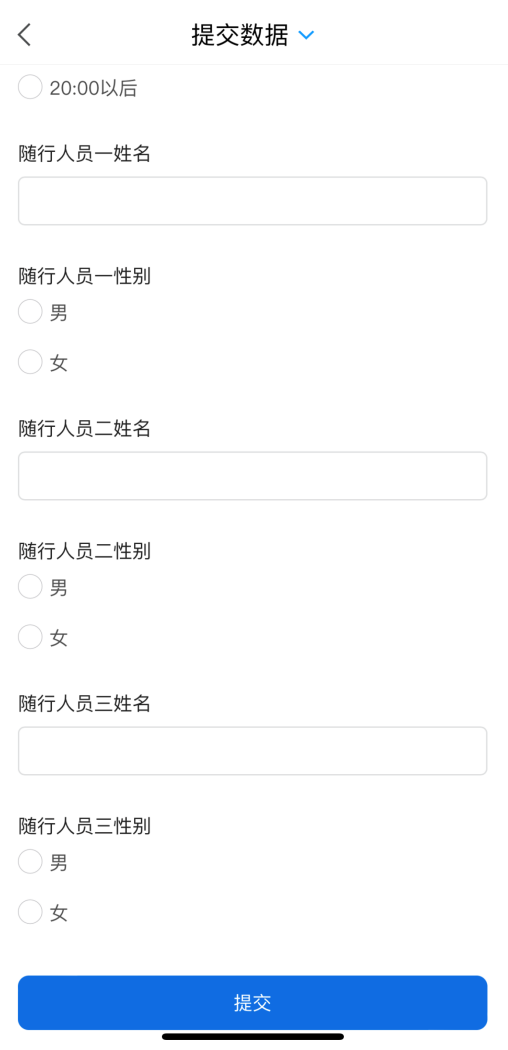Tap the 随行人员二性别 label

(x=84, y=551)
